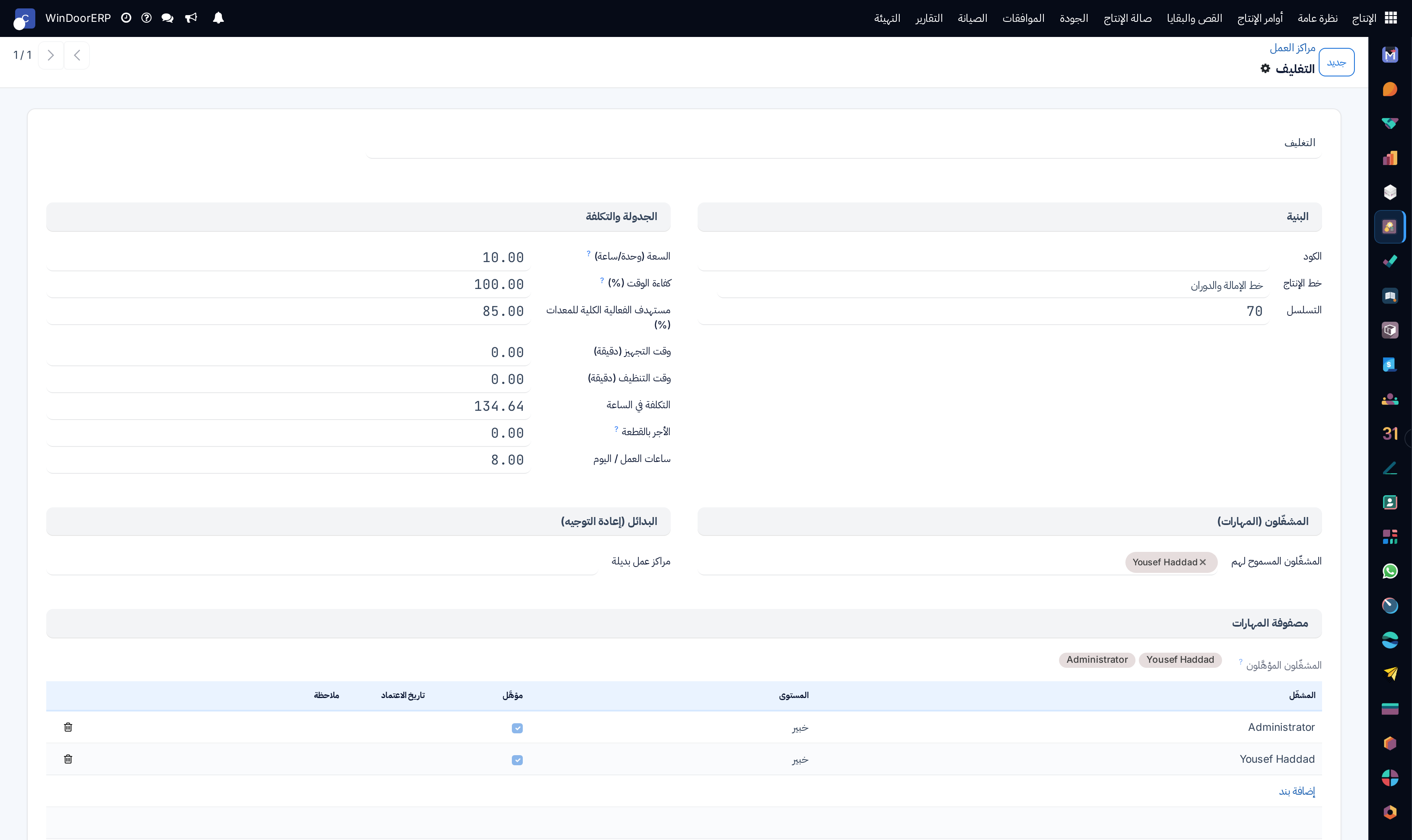Click the help question-mark circle icon
1412x840 pixels.
tap(147, 18)
